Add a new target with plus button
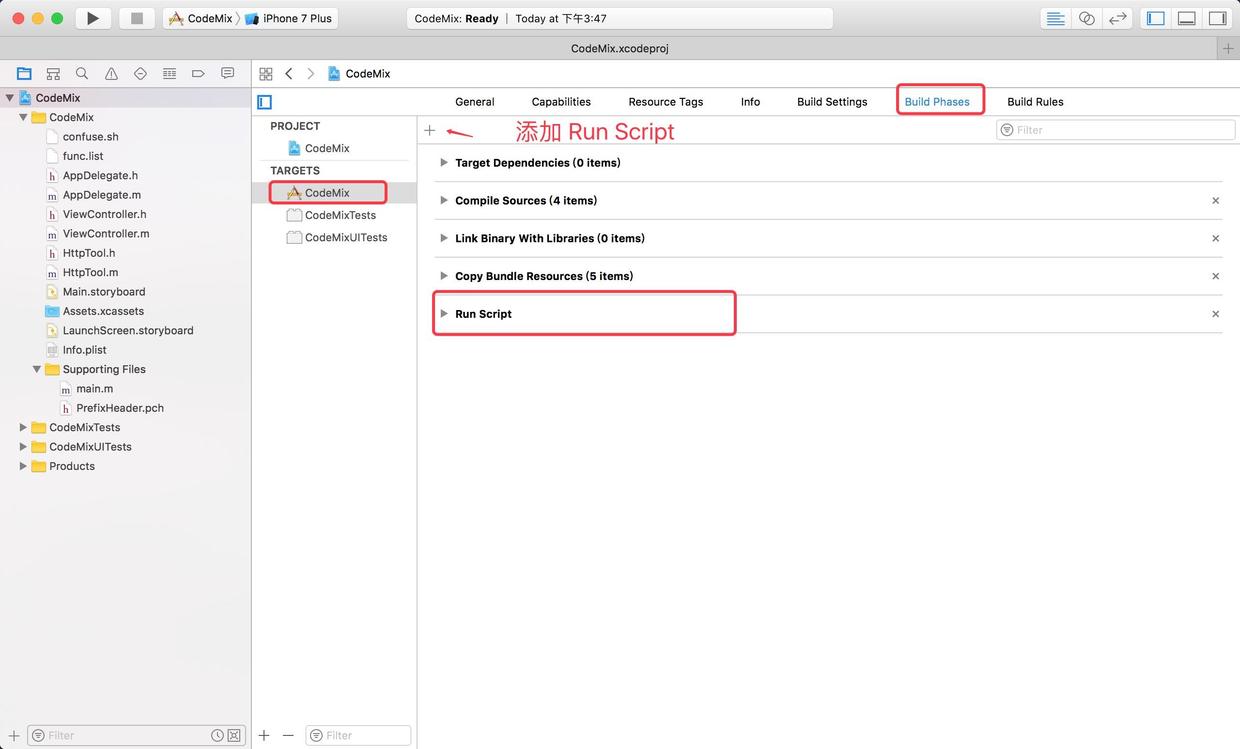This screenshot has width=1240, height=749. (x=264, y=735)
